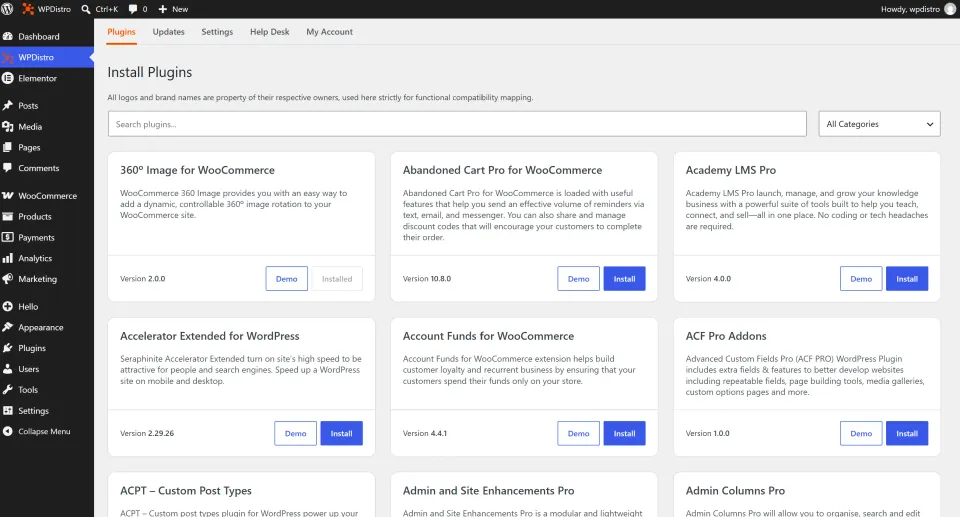Viewport: 960px width, 517px height.
Task: Click the Appearance paintbrush icon
Action: (8, 327)
